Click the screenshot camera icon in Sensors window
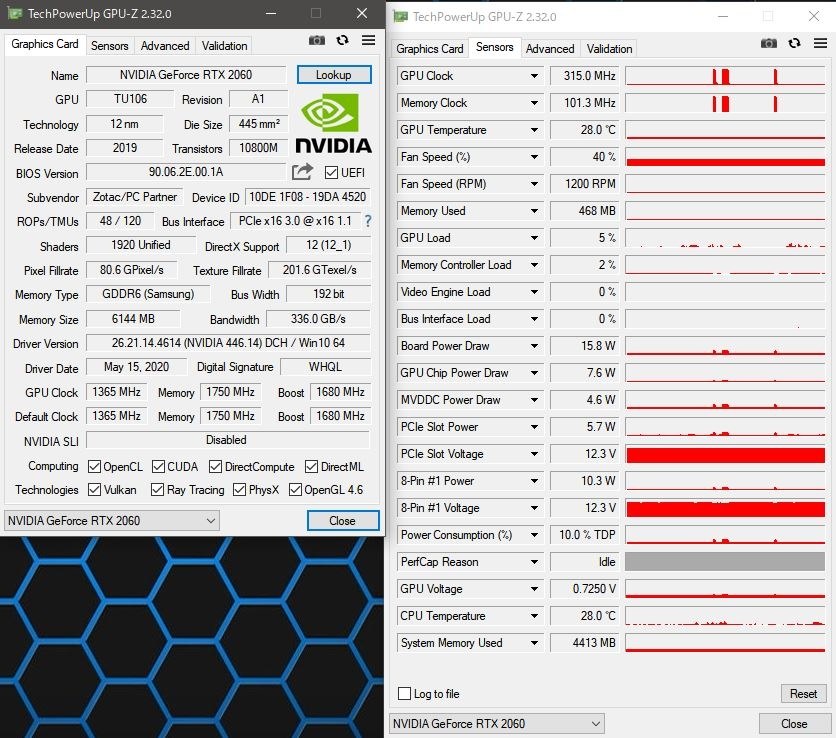This screenshot has width=836, height=738. pyautogui.click(x=768, y=43)
